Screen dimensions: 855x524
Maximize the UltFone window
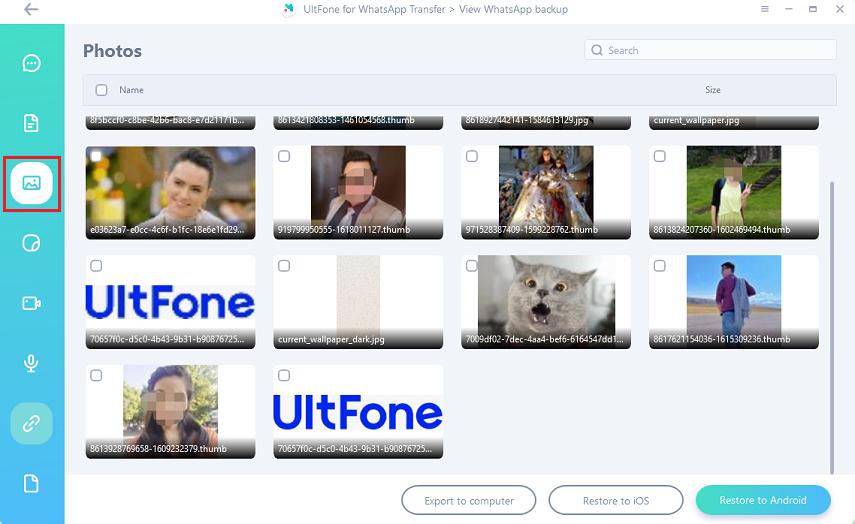click(x=812, y=9)
